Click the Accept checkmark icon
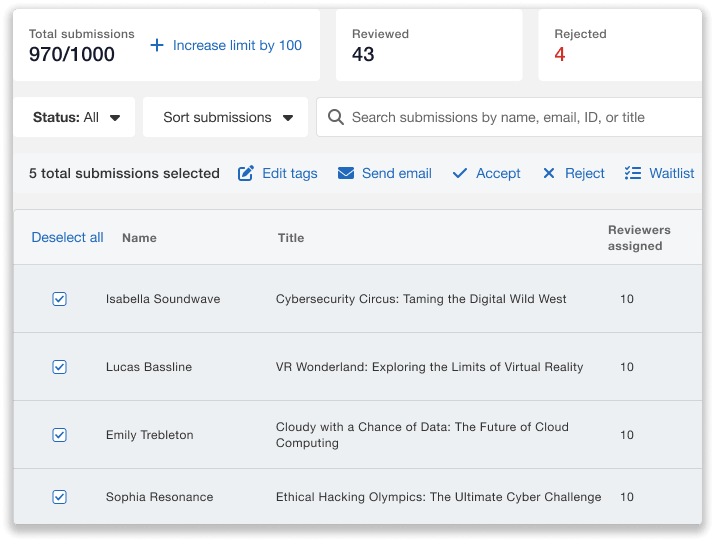Image resolution: width=715 pixels, height=542 pixels. (x=460, y=173)
